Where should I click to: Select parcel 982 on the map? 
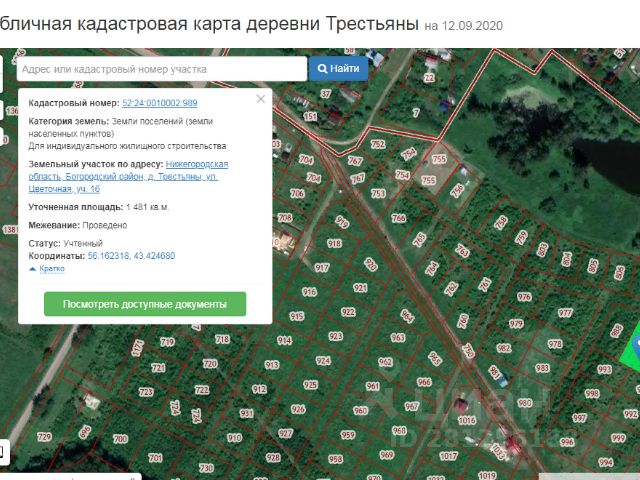tap(504, 348)
